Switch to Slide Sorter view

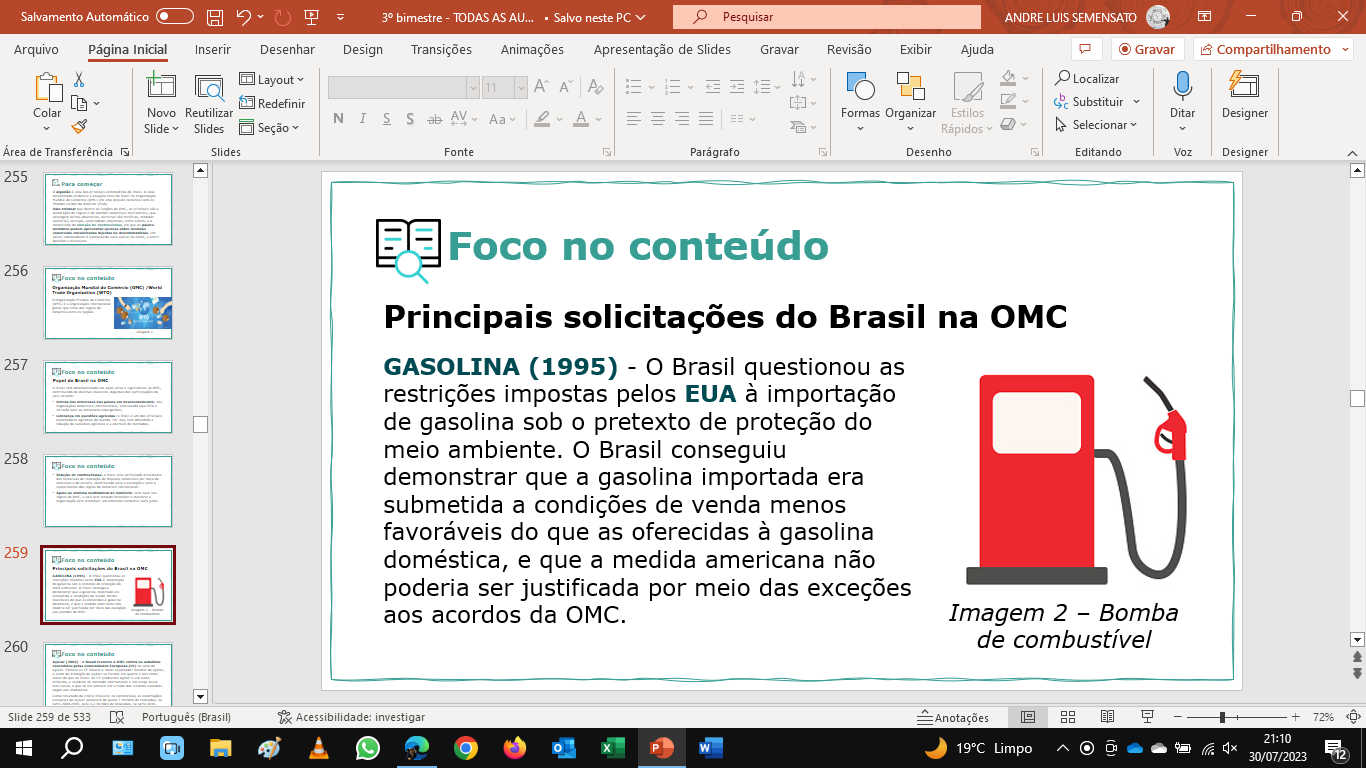pos(1068,717)
